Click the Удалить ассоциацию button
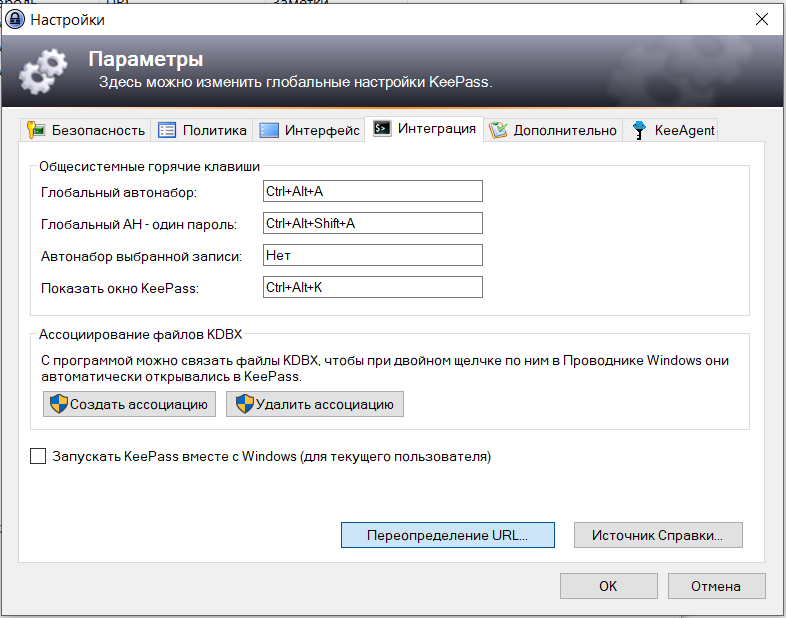Viewport: 786px width, 618px height. (x=315, y=404)
